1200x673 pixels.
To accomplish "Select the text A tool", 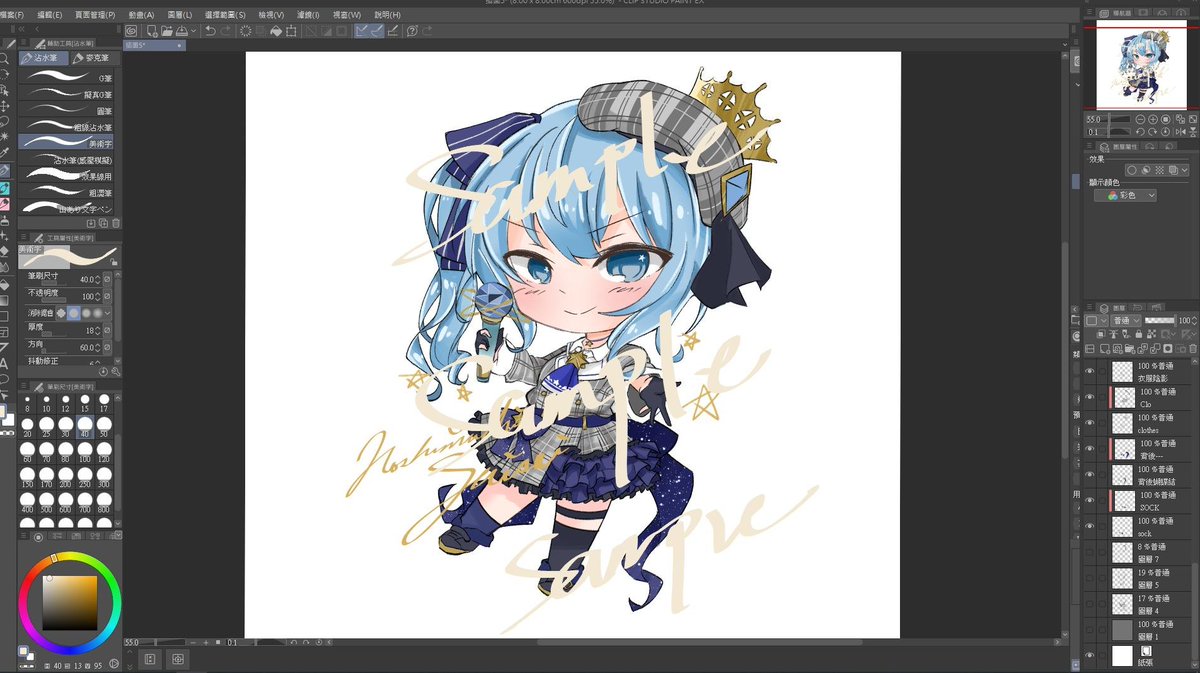I will tap(5, 363).
